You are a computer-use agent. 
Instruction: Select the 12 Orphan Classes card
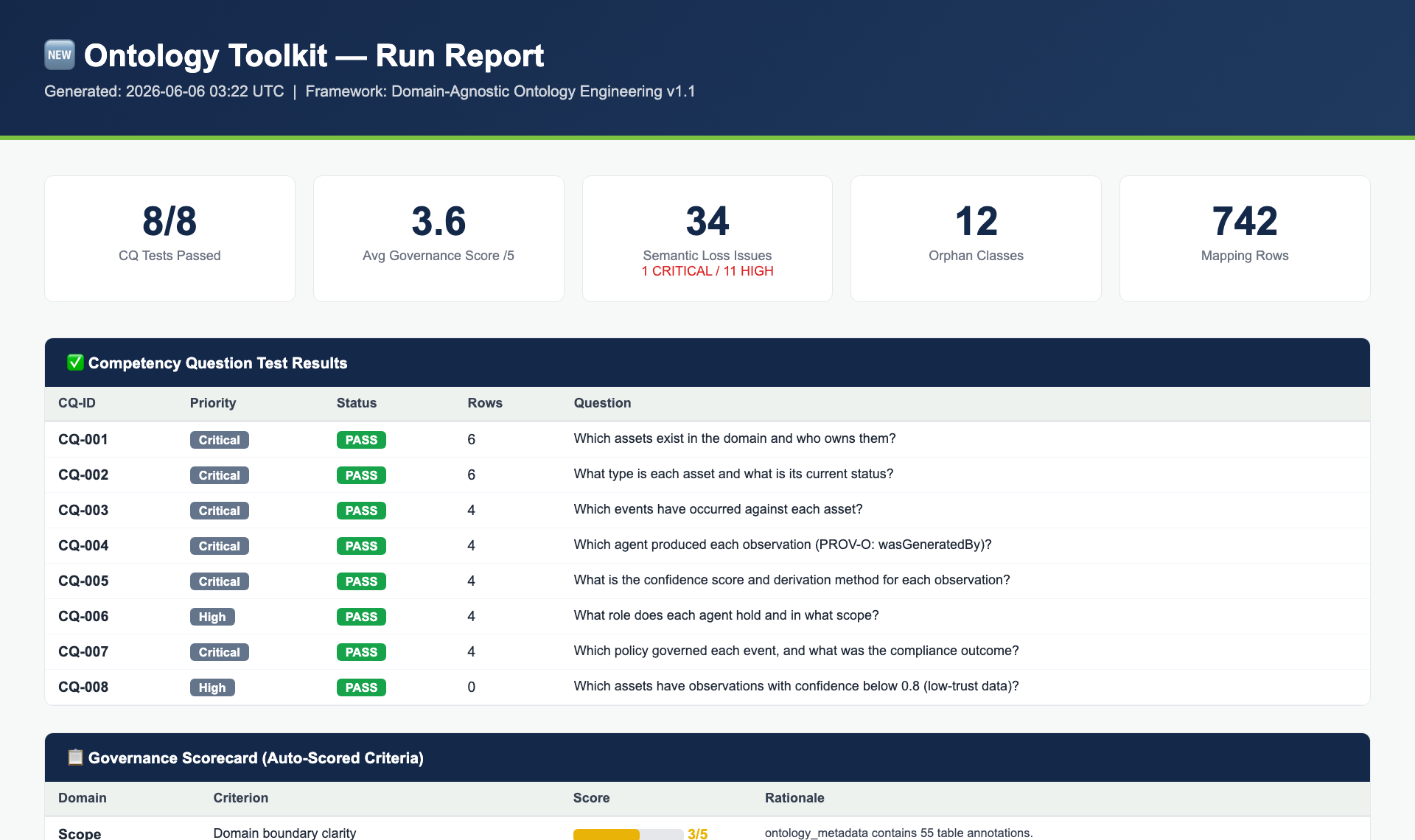pos(976,239)
